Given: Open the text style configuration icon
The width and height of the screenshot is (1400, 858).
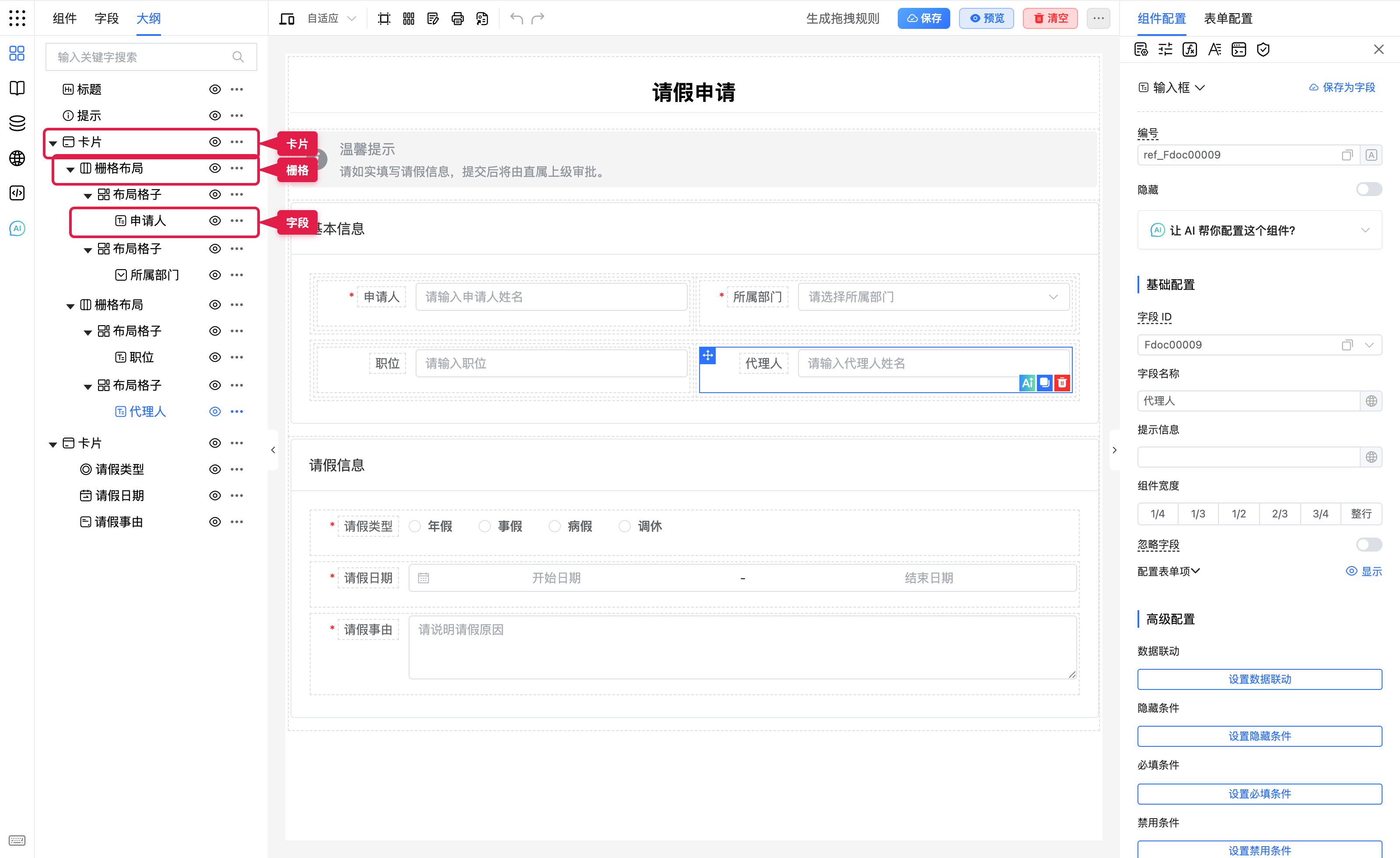Looking at the screenshot, I should tap(1214, 49).
